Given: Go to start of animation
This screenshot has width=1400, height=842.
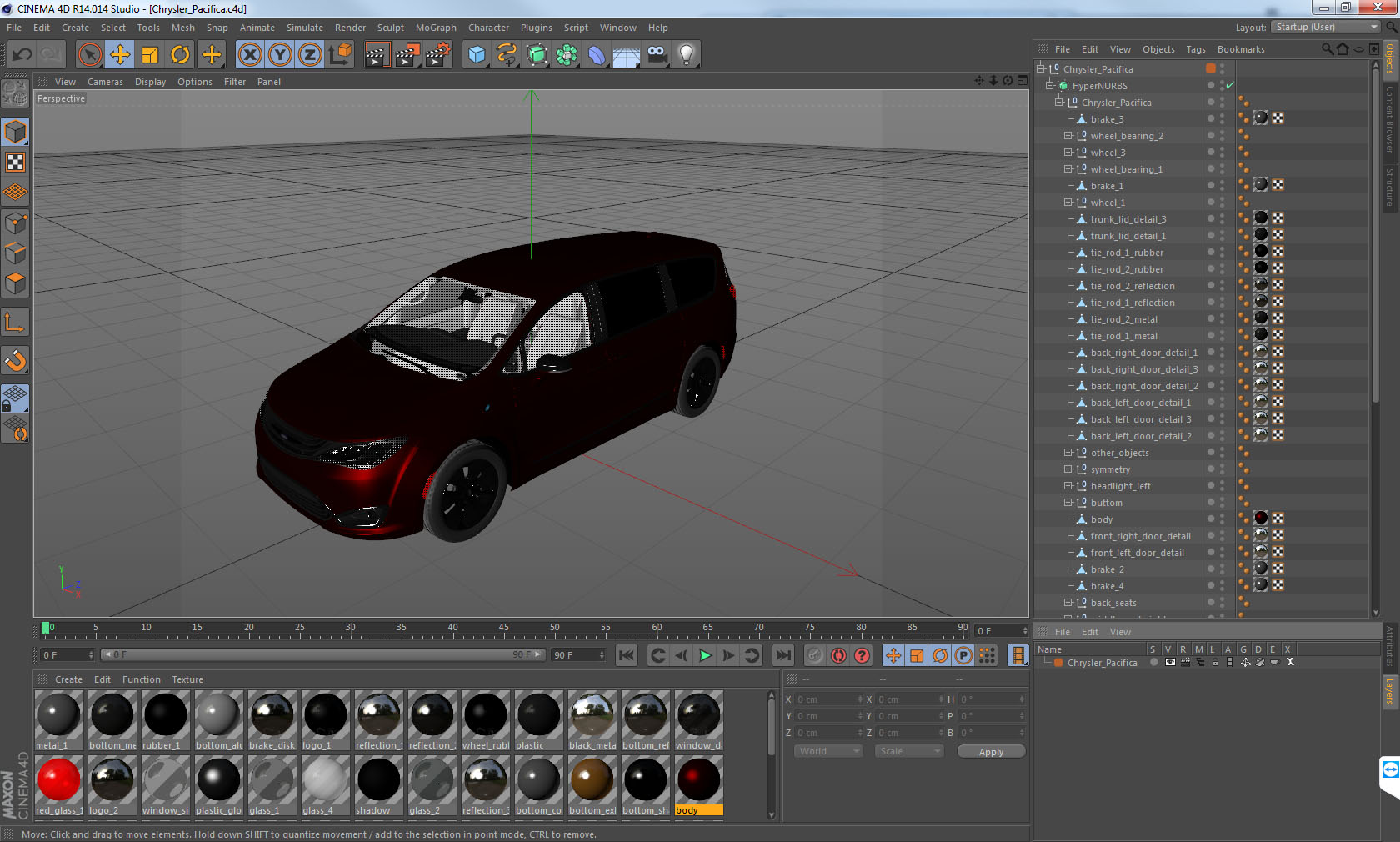Looking at the screenshot, I should [x=627, y=655].
